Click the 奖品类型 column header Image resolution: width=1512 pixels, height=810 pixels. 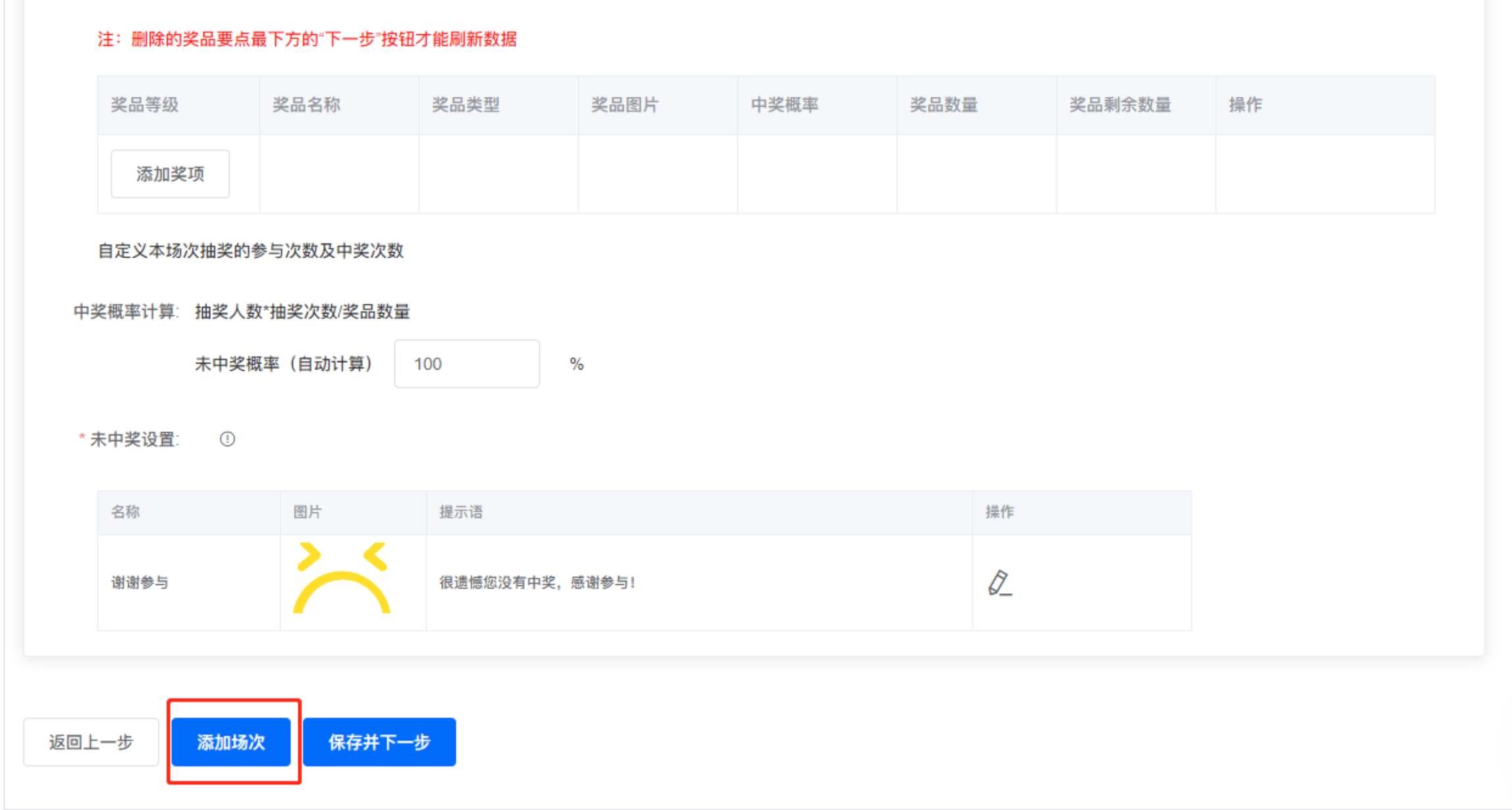click(x=466, y=105)
